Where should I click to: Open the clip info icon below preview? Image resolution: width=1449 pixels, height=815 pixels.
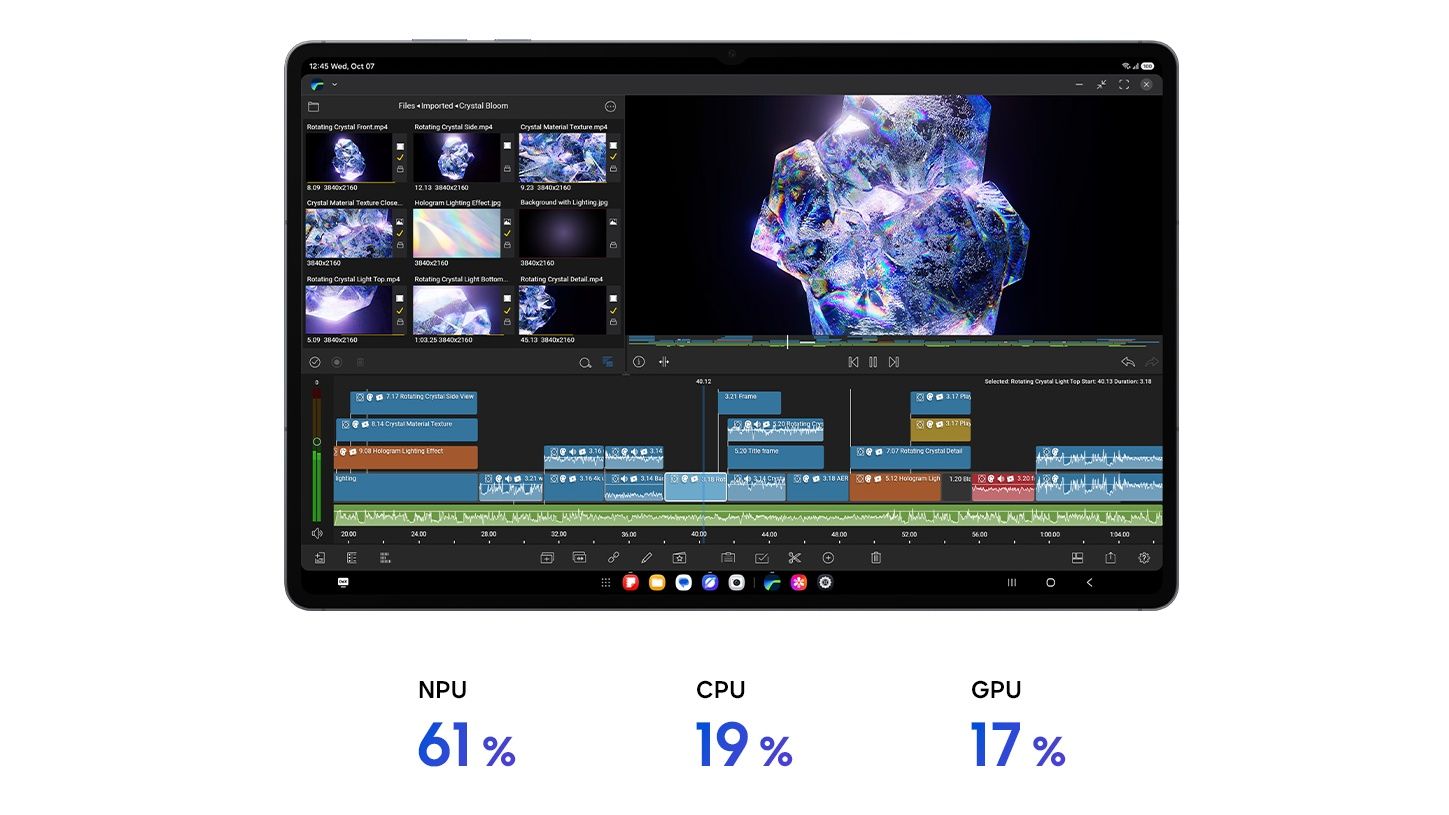638,362
